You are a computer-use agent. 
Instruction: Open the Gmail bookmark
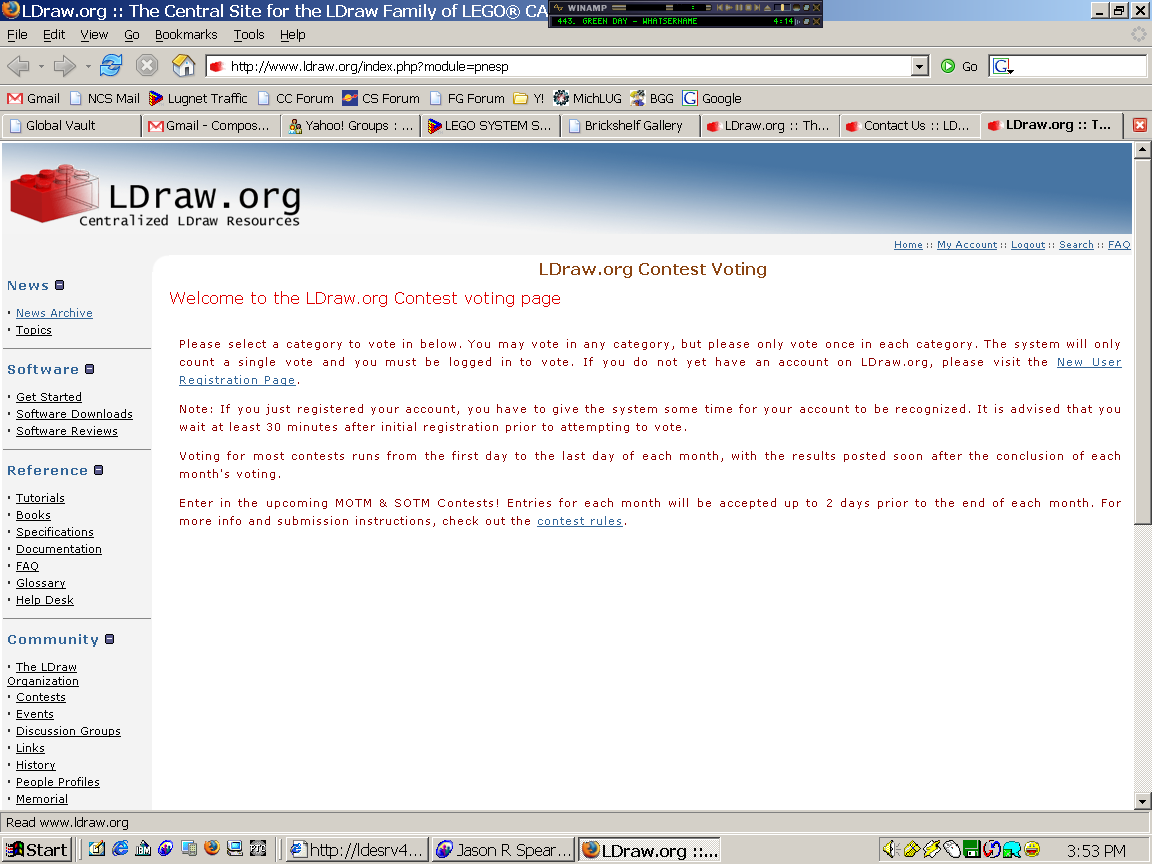pos(34,98)
